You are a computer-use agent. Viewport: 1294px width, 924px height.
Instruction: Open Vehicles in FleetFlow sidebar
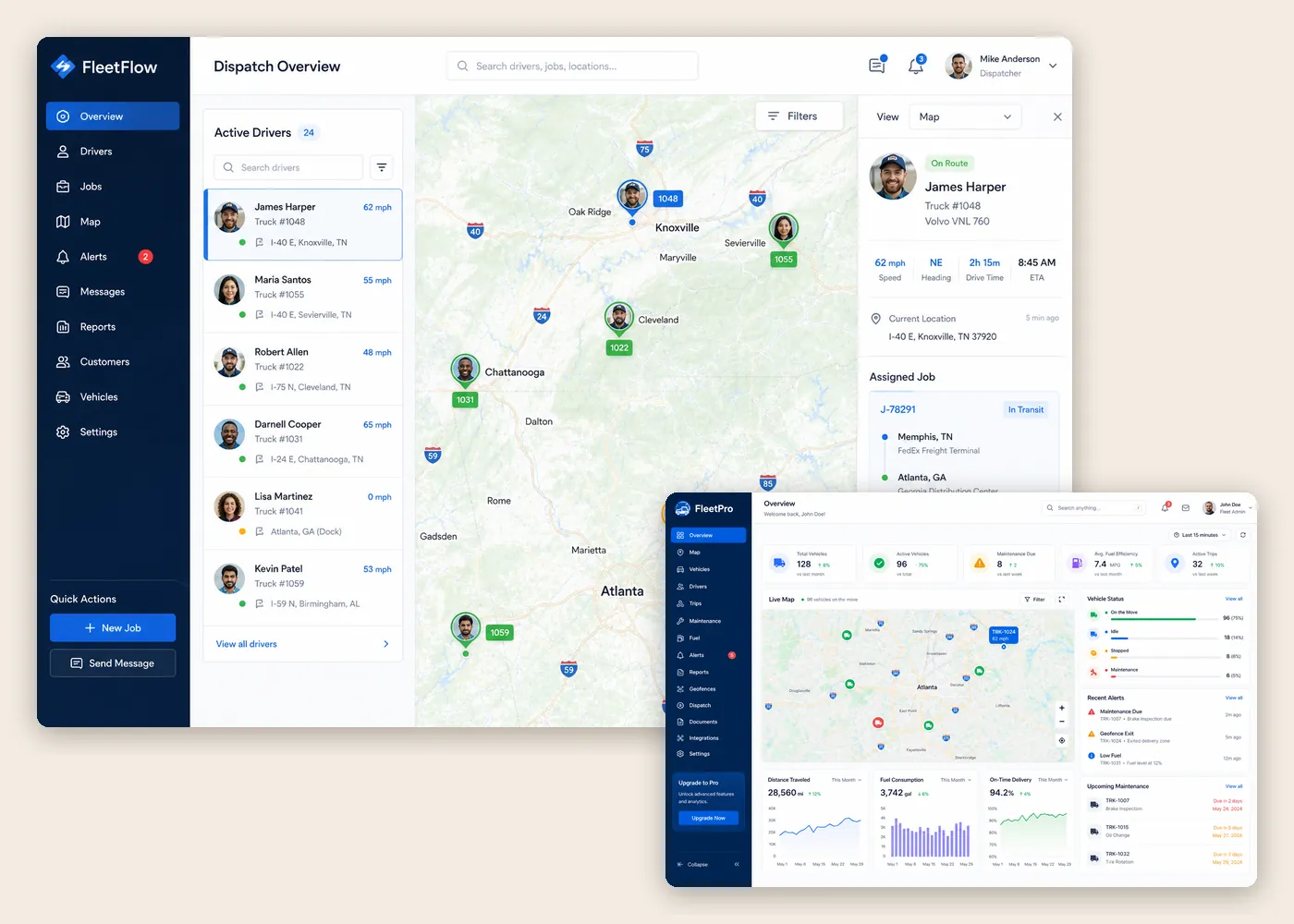pos(113,397)
